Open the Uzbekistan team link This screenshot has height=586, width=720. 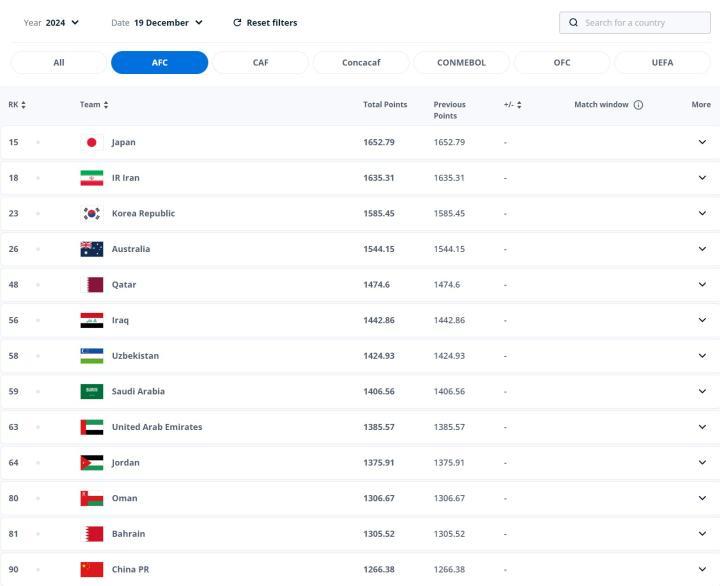tap(135, 356)
